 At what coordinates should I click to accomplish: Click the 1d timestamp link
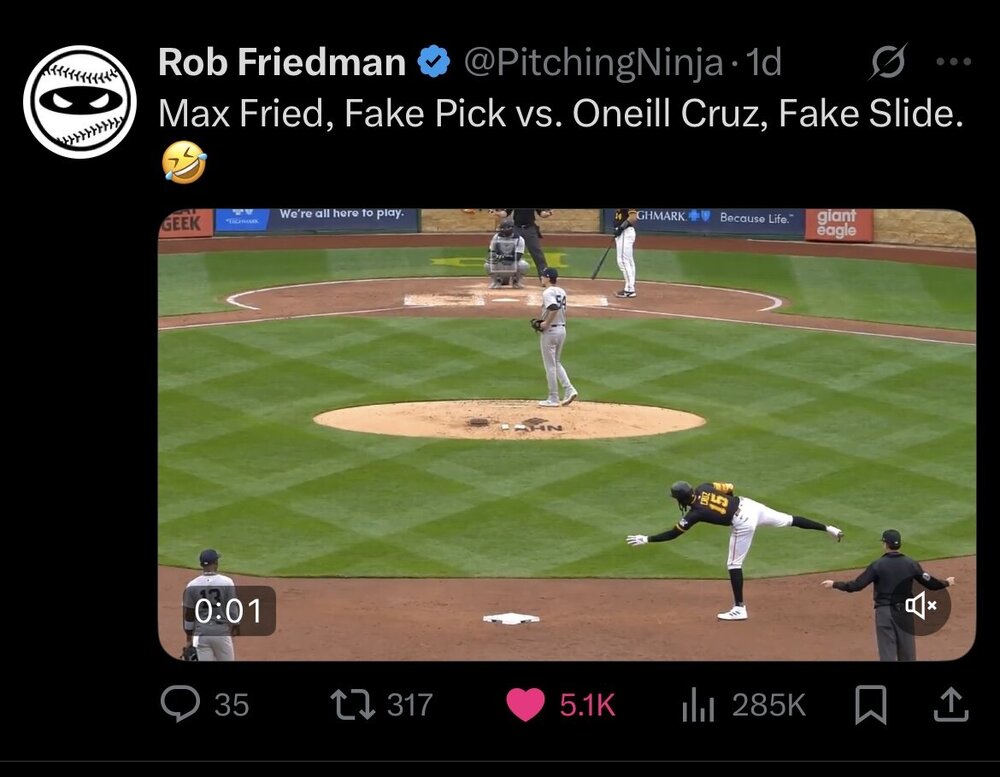pos(763,63)
